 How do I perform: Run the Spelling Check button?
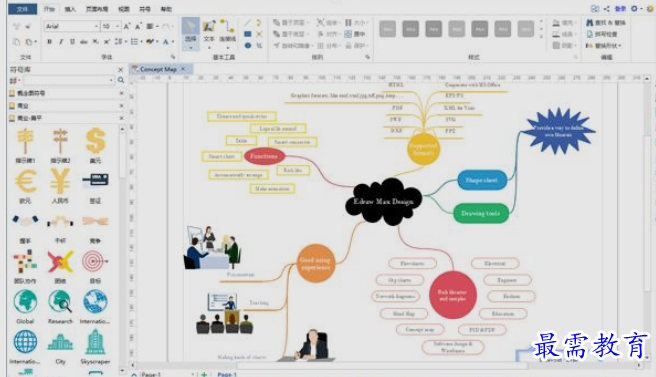pos(602,34)
